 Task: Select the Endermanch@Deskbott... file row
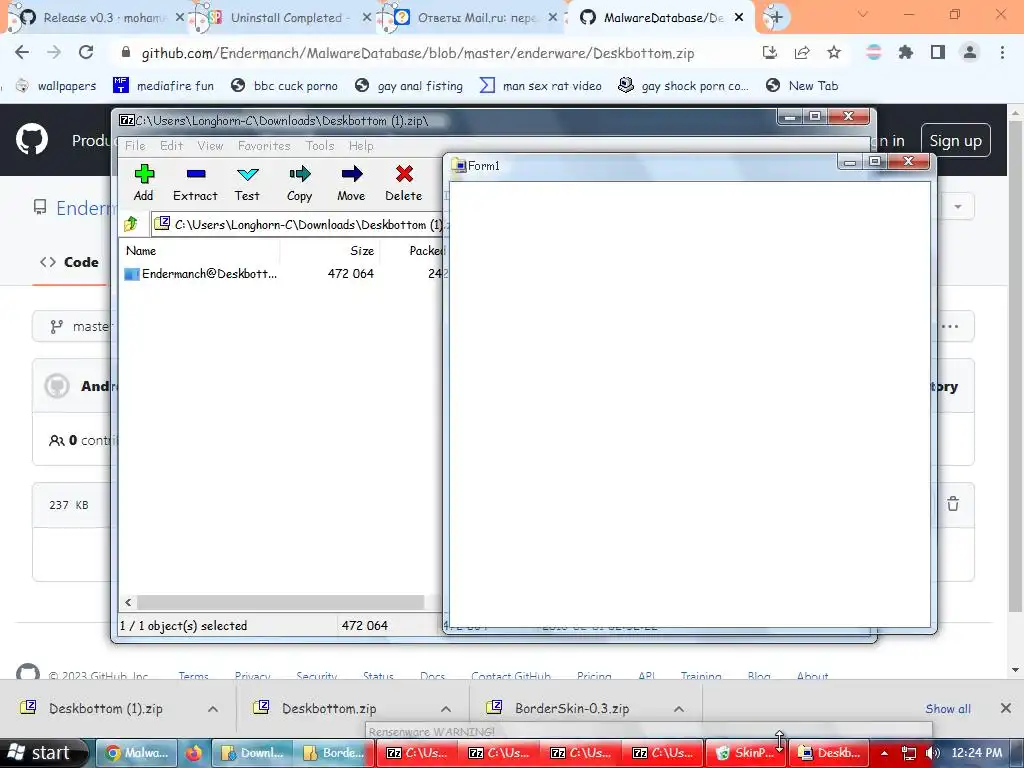click(282, 274)
